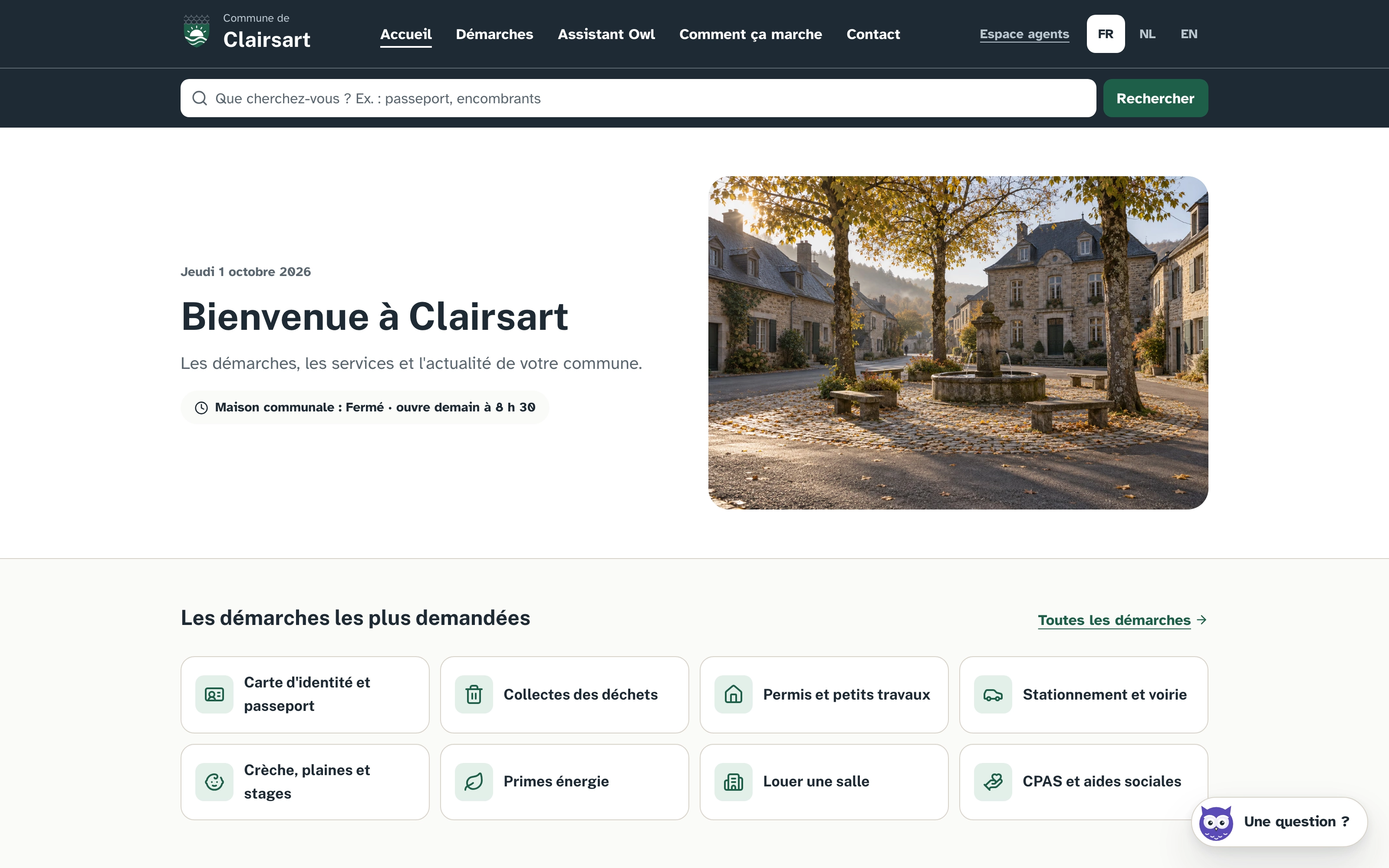1389x868 pixels.
Task: Follow the Espace agents link
Action: pyautogui.click(x=1024, y=34)
